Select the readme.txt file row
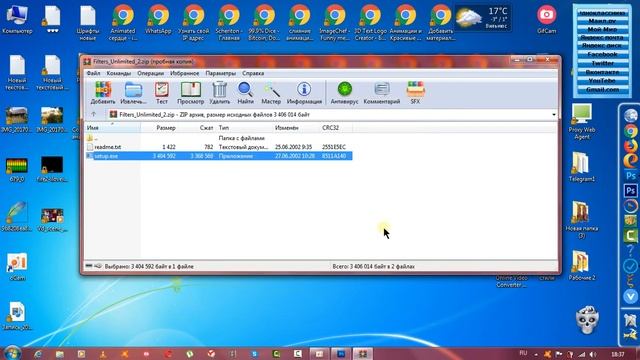 pos(219,147)
